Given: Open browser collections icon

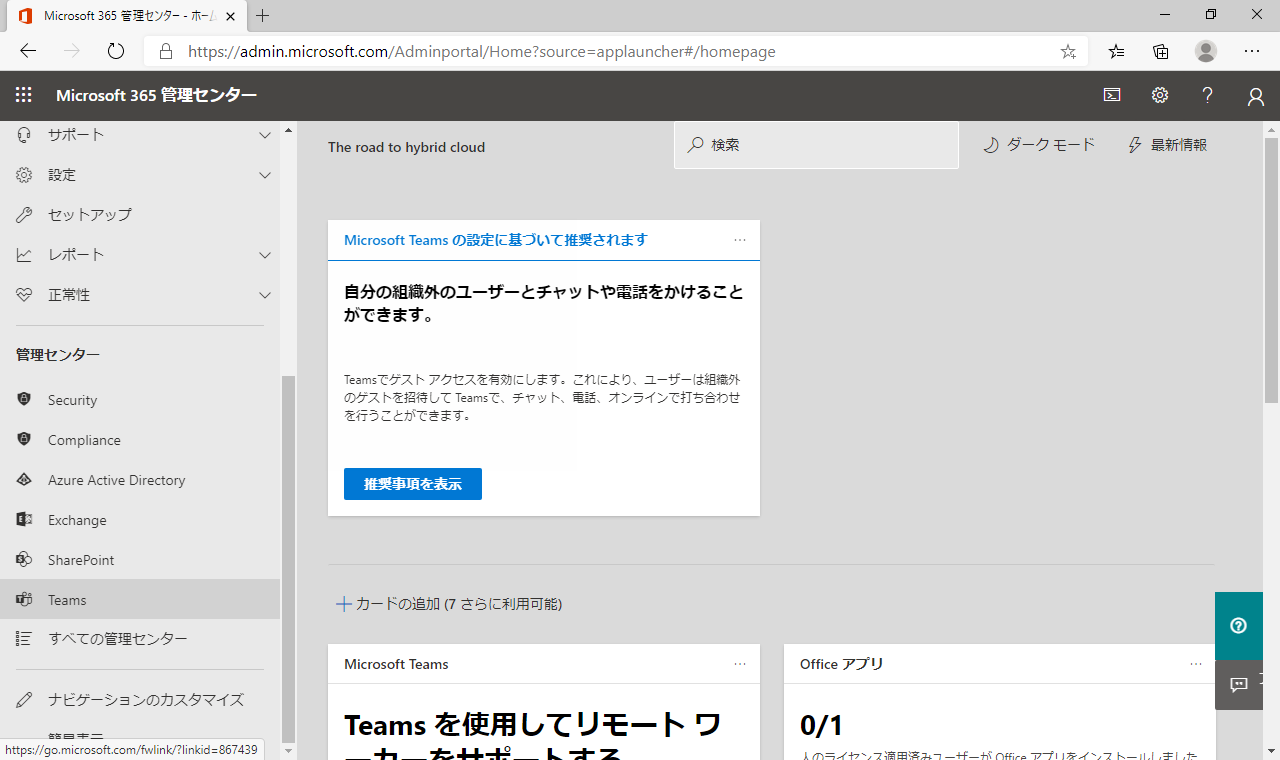Looking at the screenshot, I should pyautogui.click(x=1161, y=51).
